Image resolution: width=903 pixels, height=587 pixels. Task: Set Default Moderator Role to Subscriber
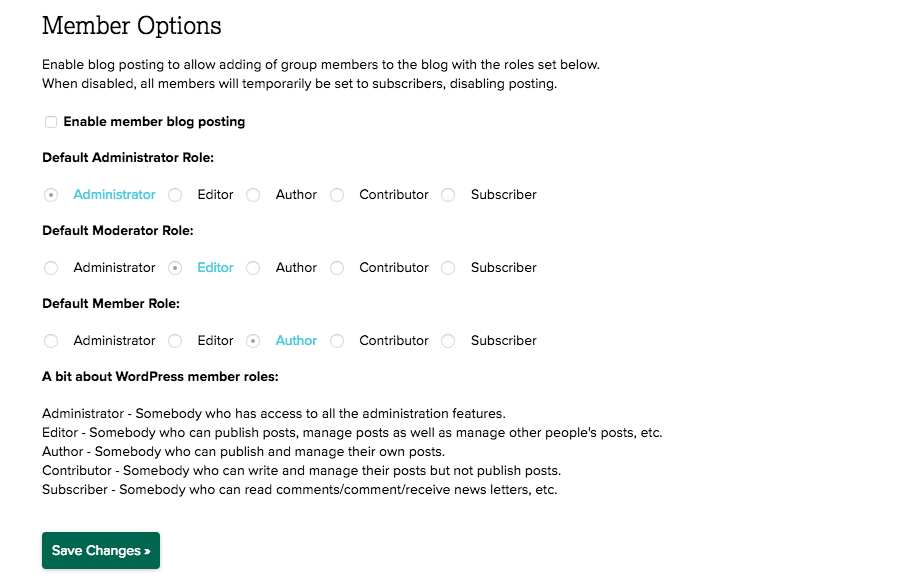[448, 268]
